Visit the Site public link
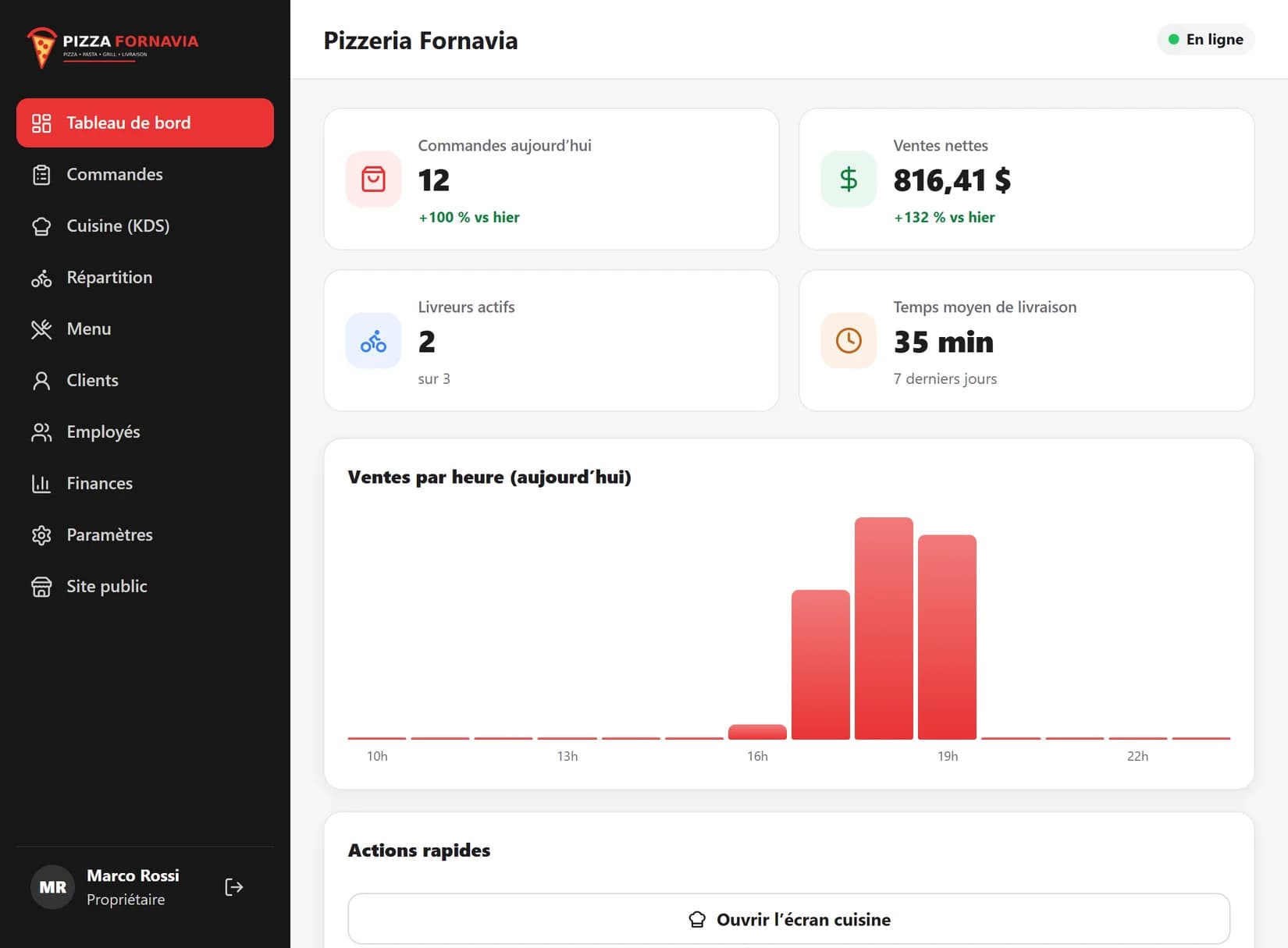This screenshot has height=948, width=1288. 145,586
